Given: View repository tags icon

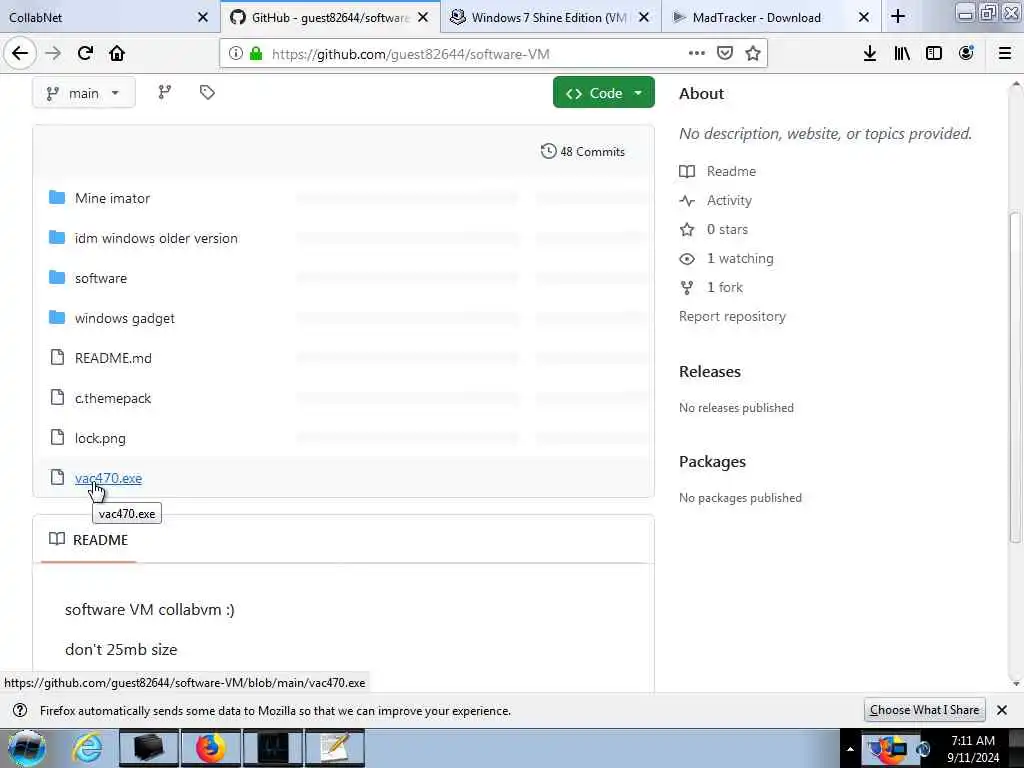Looking at the screenshot, I should [207, 93].
